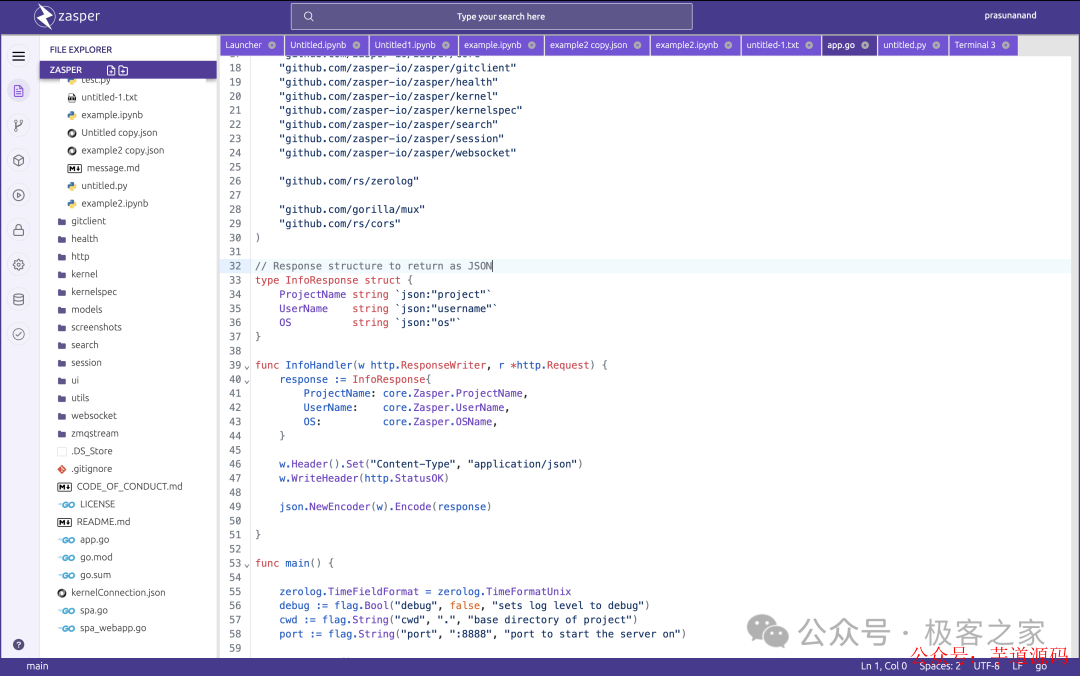The image size is (1080, 676).
Task: Click the main branch in status bar
Action: click(x=37, y=666)
